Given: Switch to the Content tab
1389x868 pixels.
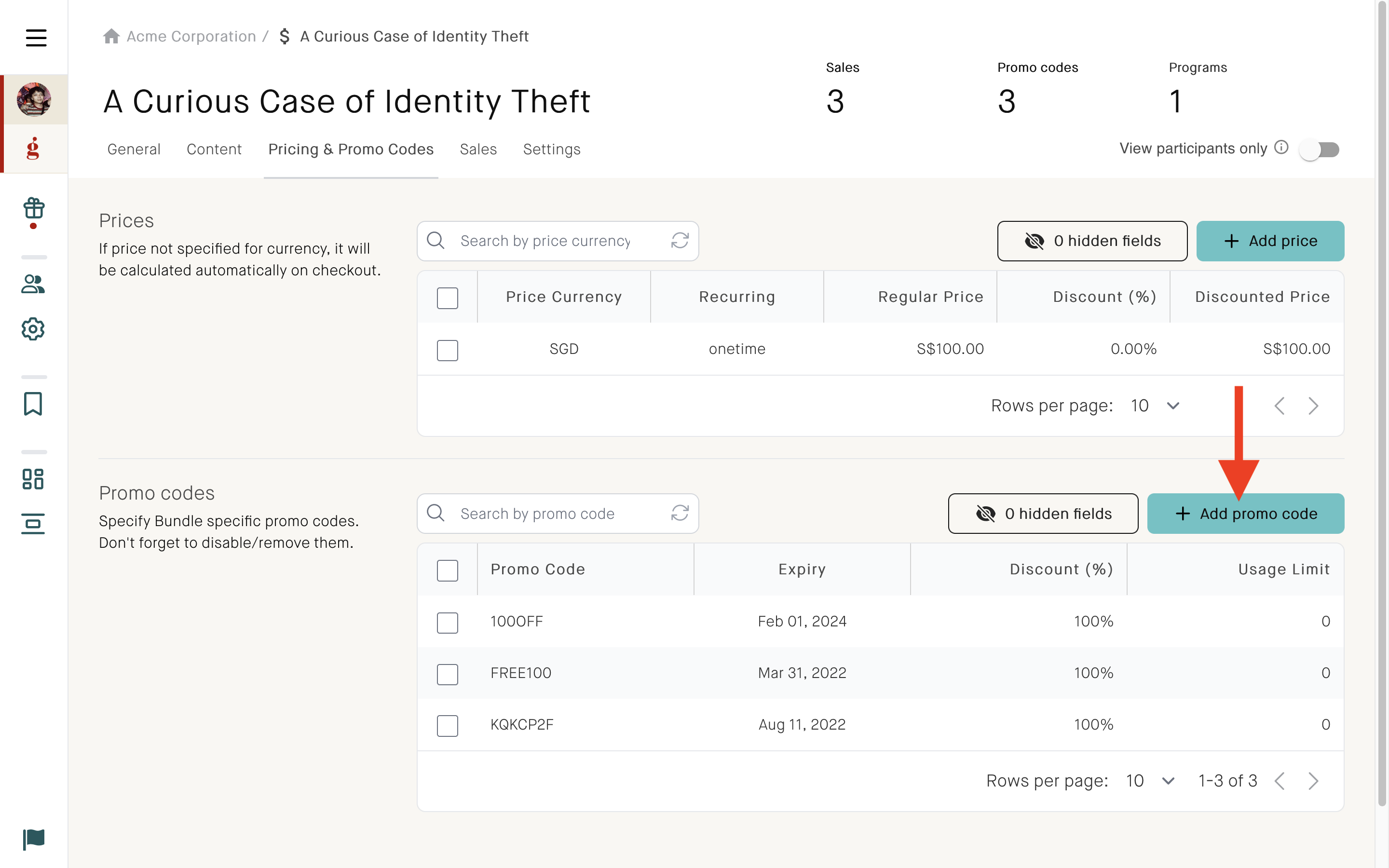Looking at the screenshot, I should 214,149.
